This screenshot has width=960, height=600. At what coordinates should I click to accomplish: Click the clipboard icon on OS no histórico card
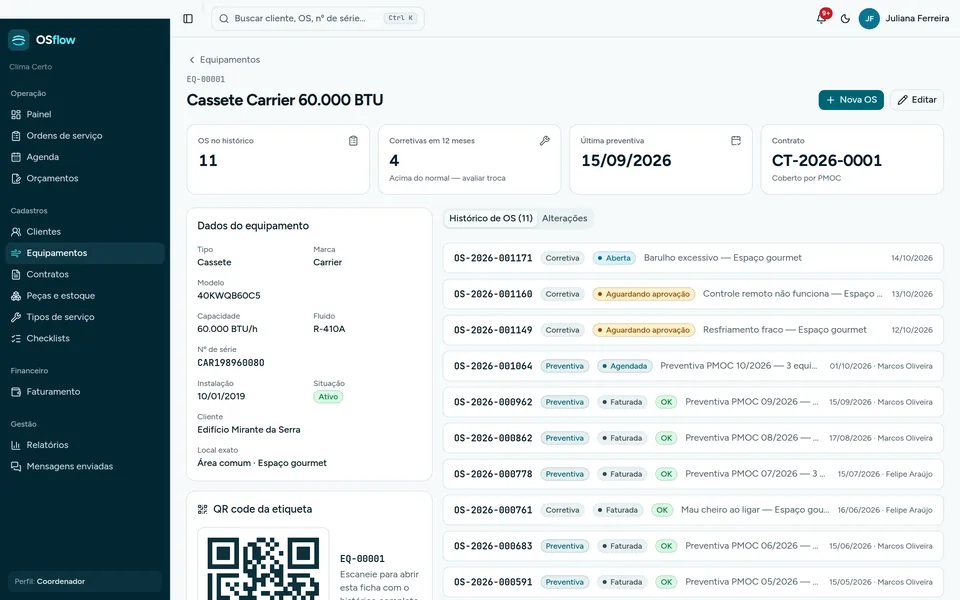point(353,141)
